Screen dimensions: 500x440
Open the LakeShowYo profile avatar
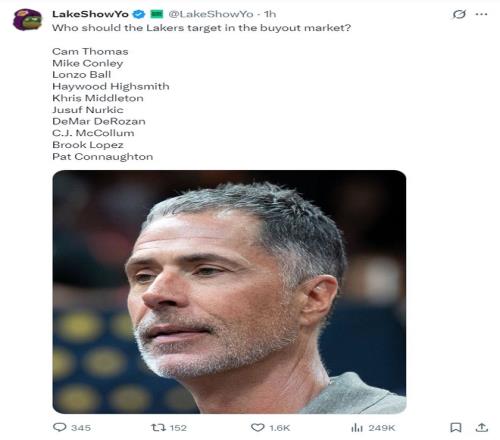(27, 20)
